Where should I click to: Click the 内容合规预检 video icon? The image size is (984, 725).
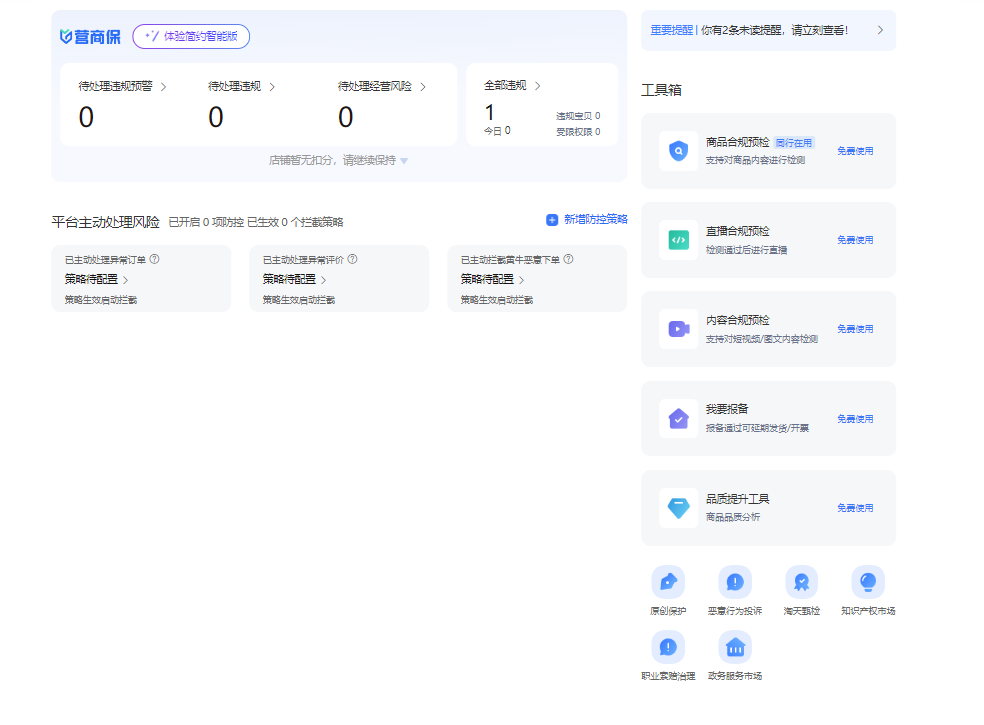coord(679,329)
